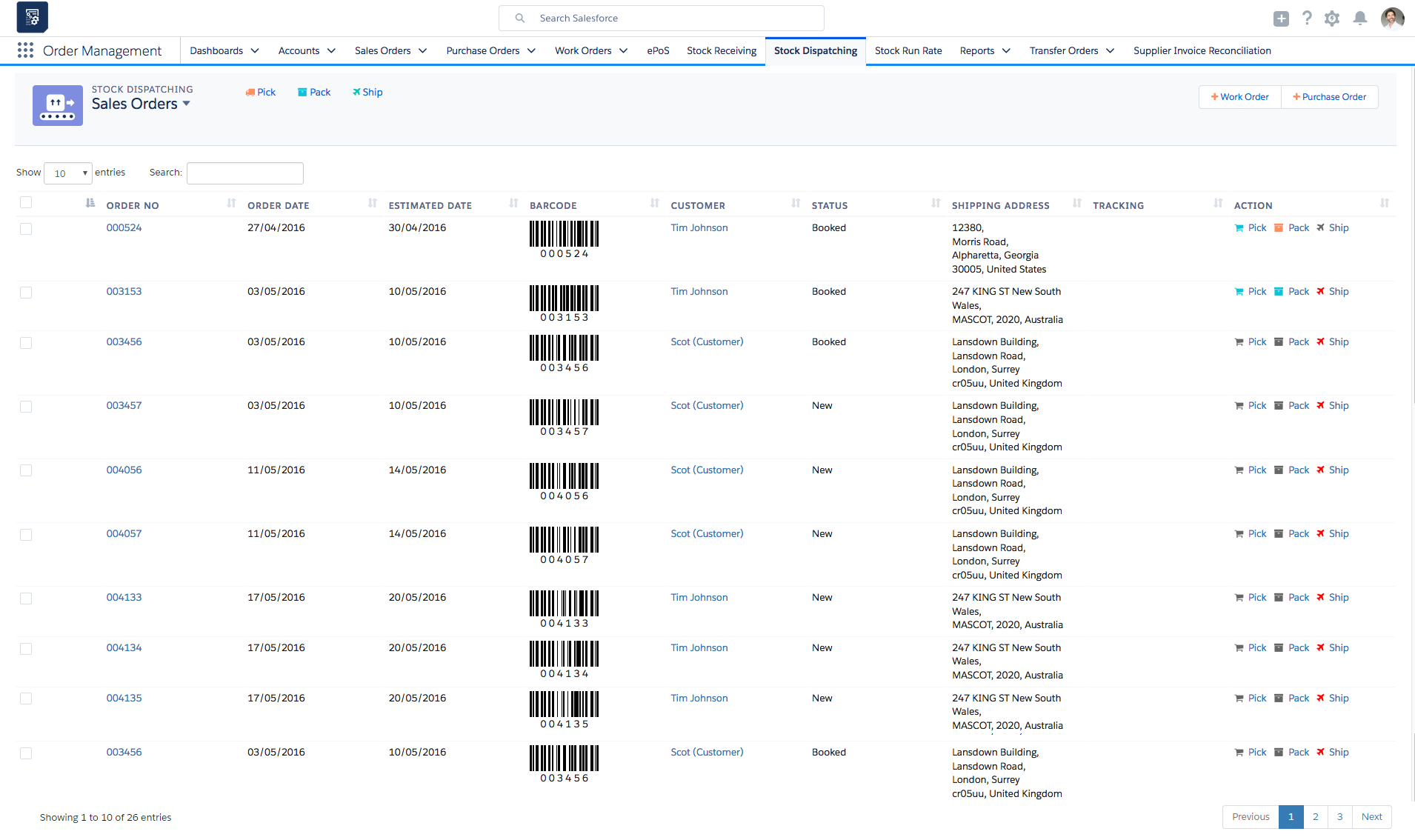The width and height of the screenshot is (1415, 840).
Task: Click the orange Pack icon for order 000524
Action: pos(1279,228)
